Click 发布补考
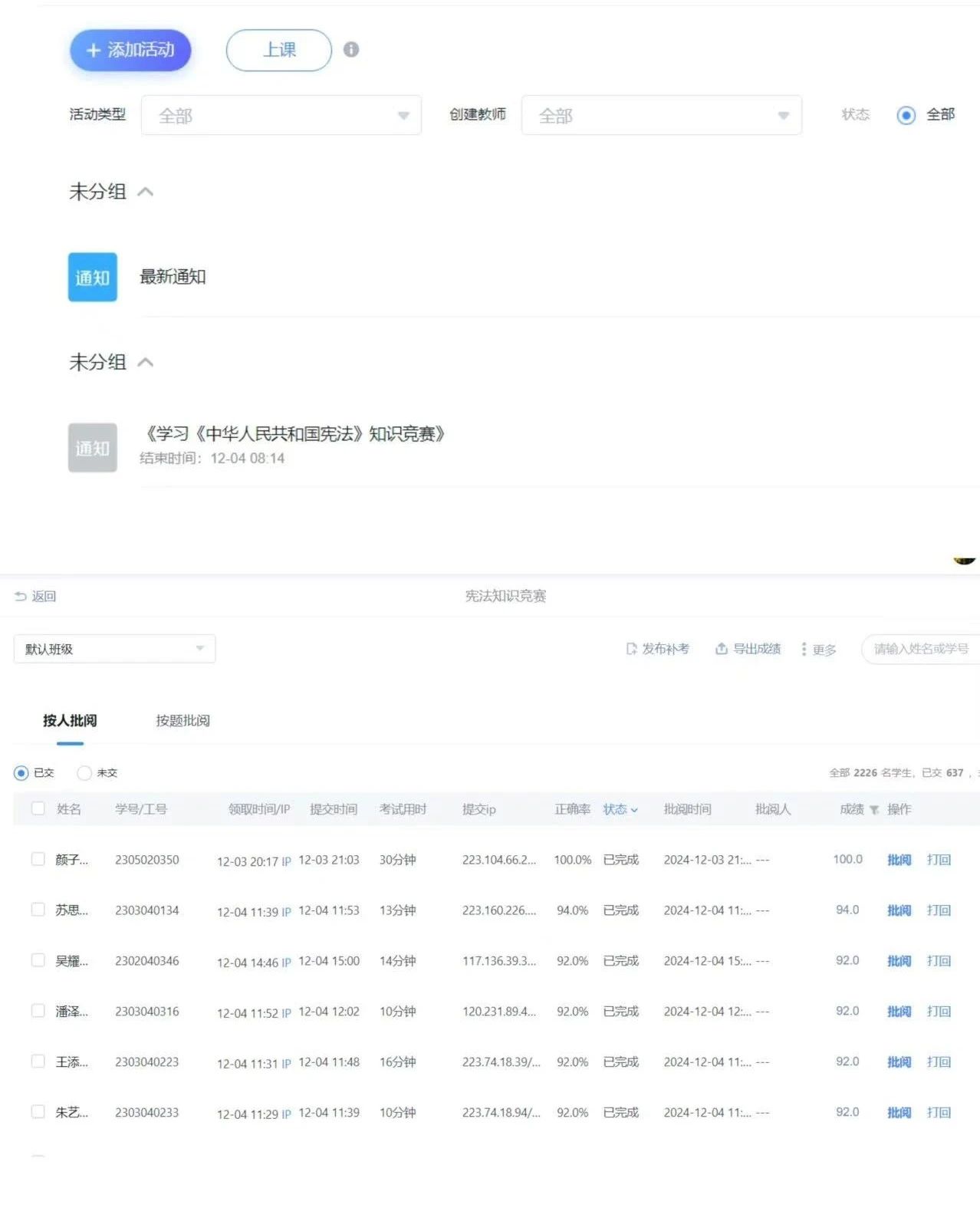Viewport: 980px width, 1211px height. (x=657, y=649)
